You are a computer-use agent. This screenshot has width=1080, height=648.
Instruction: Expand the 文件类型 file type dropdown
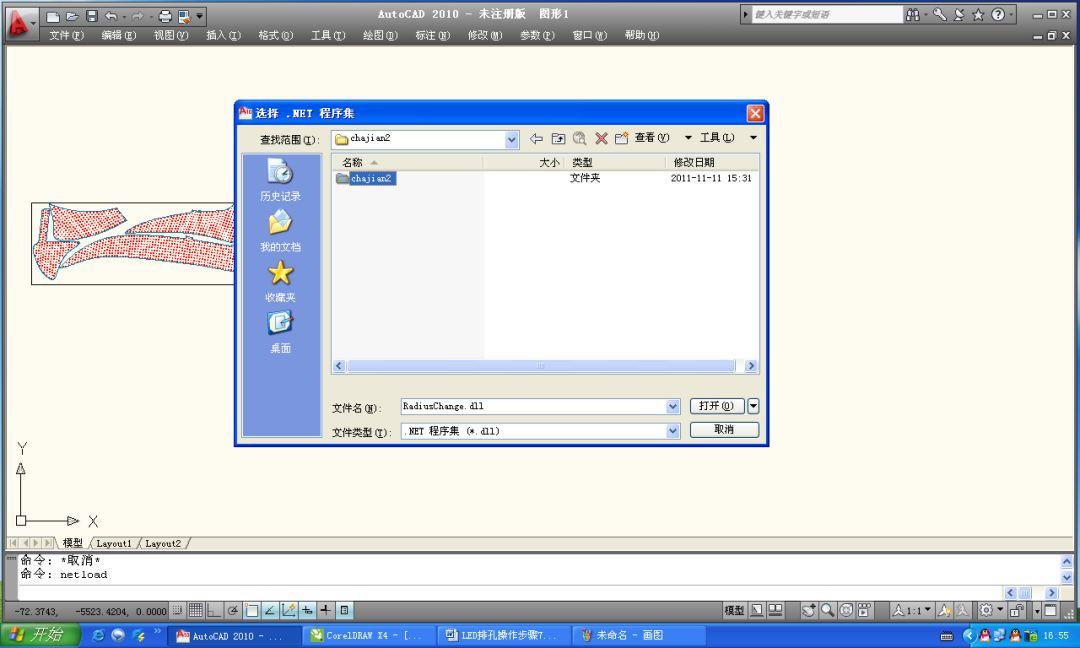(x=673, y=431)
